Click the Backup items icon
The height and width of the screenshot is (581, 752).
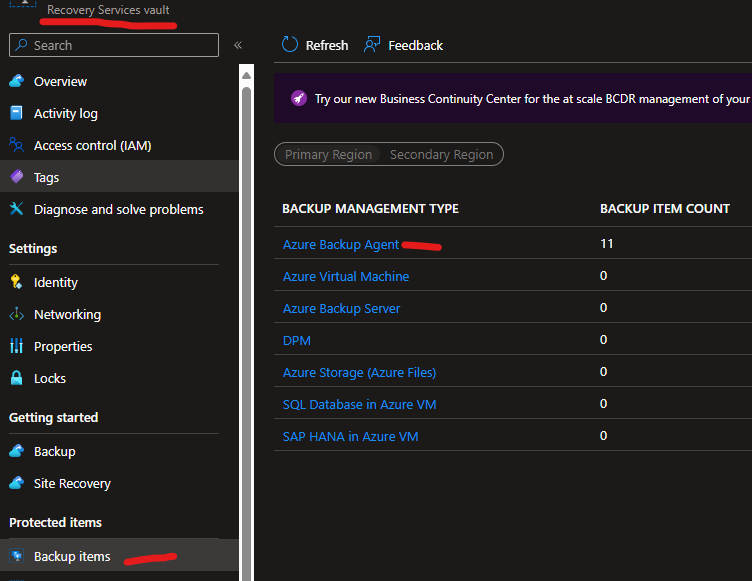pyautogui.click(x=17, y=556)
